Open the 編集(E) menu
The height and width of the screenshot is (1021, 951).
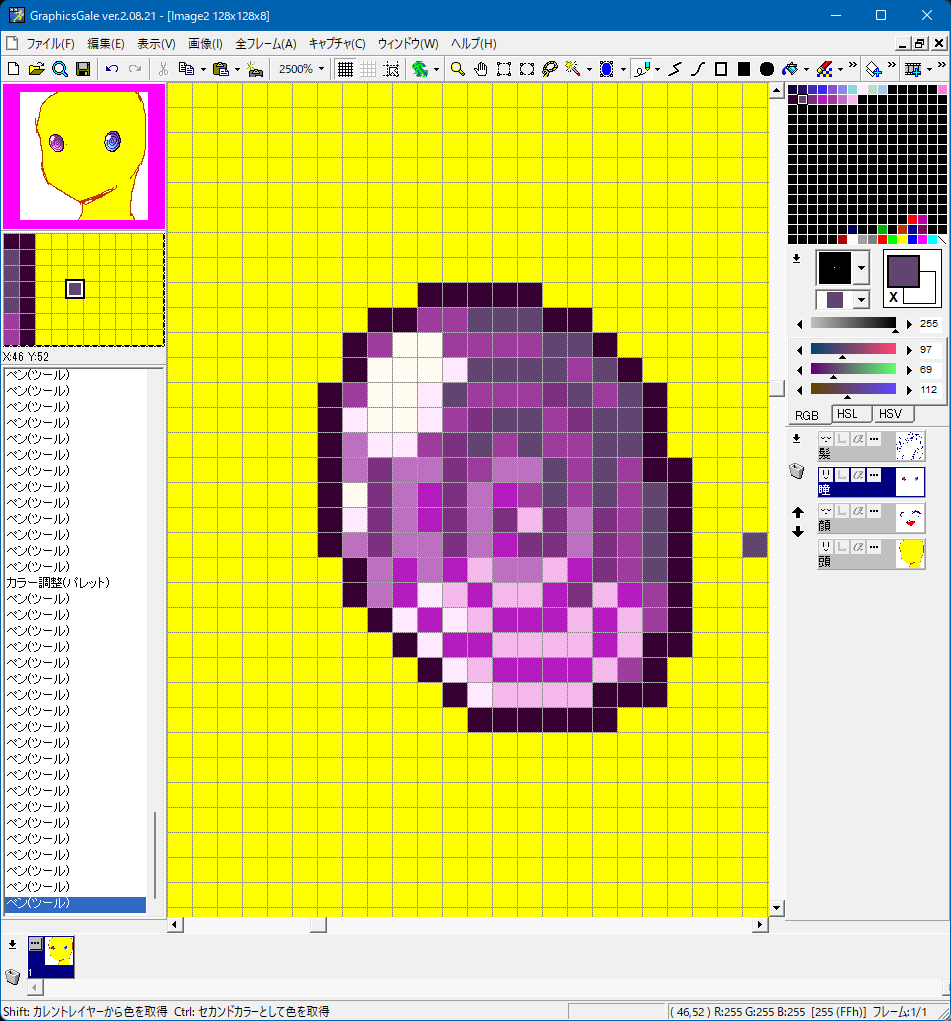click(x=106, y=44)
